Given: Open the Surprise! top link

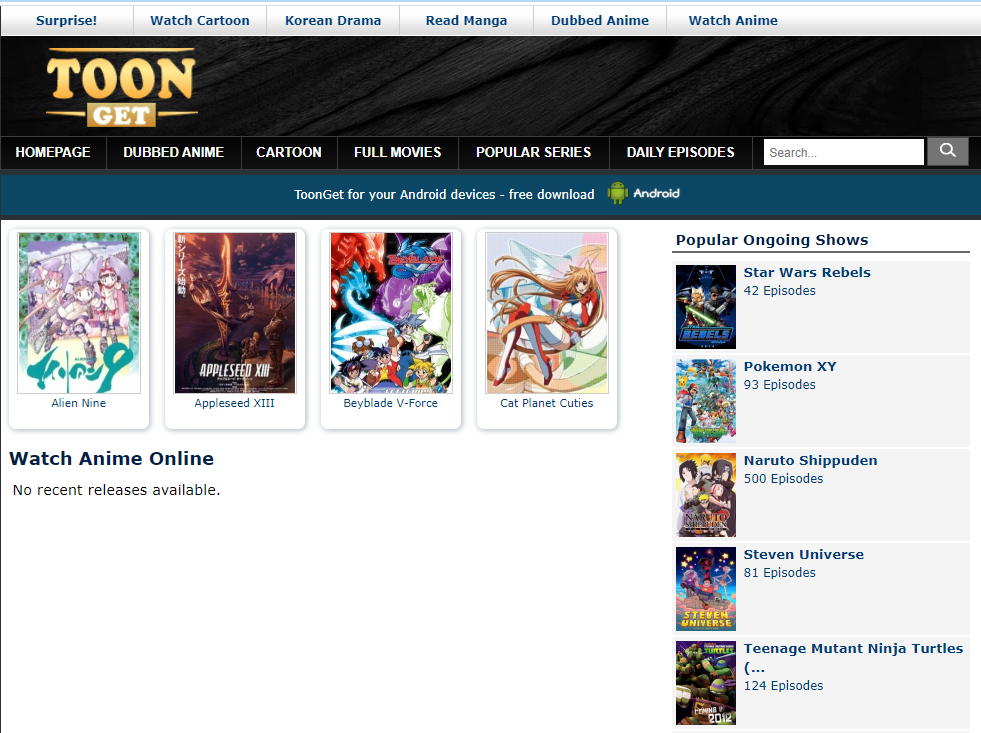Looking at the screenshot, I should tap(66, 21).
